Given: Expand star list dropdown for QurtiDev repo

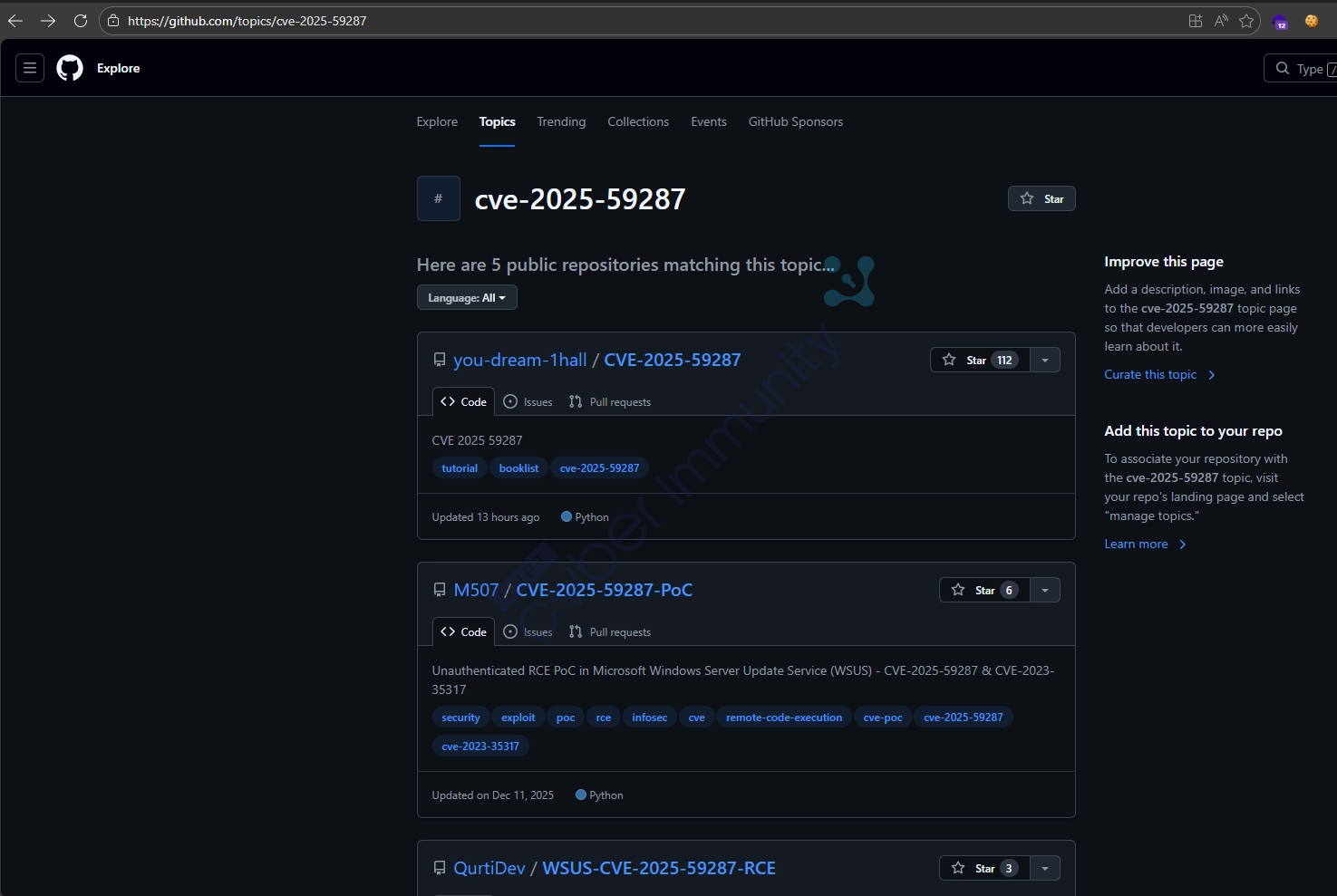Looking at the screenshot, I should point(1045,868).
